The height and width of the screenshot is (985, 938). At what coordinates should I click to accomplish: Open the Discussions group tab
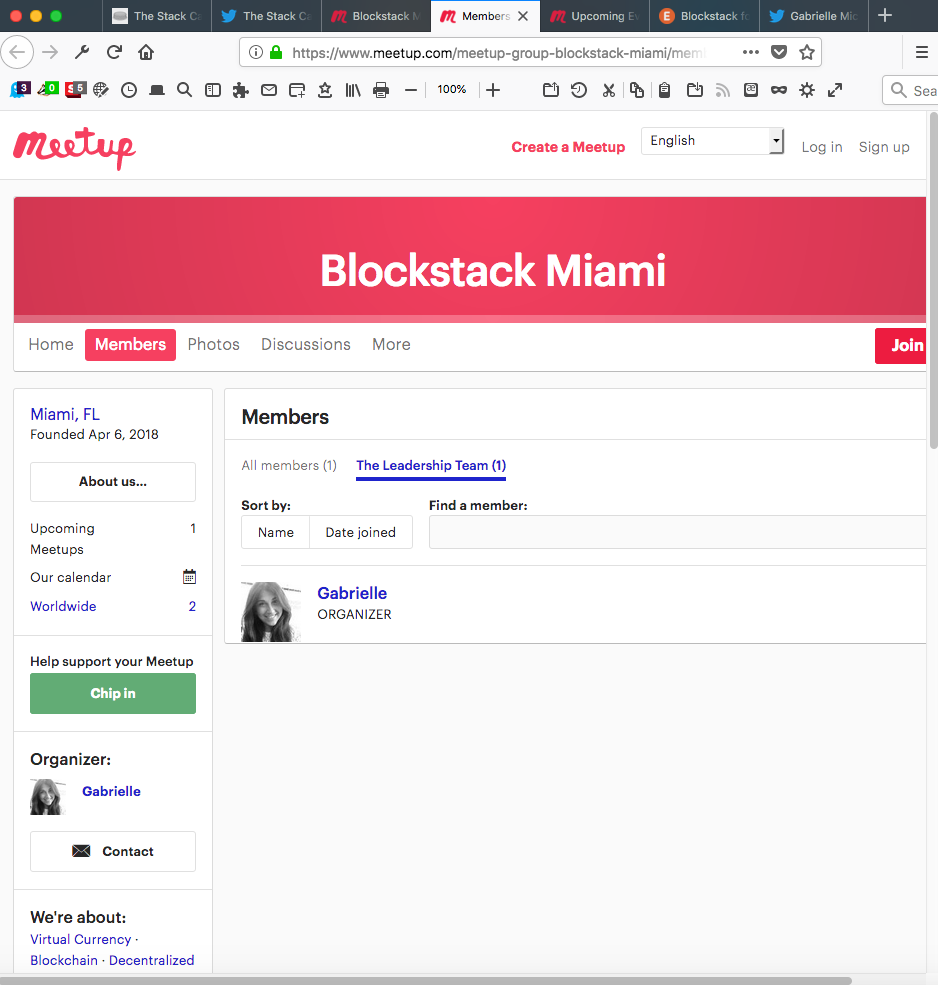point(306,344)
